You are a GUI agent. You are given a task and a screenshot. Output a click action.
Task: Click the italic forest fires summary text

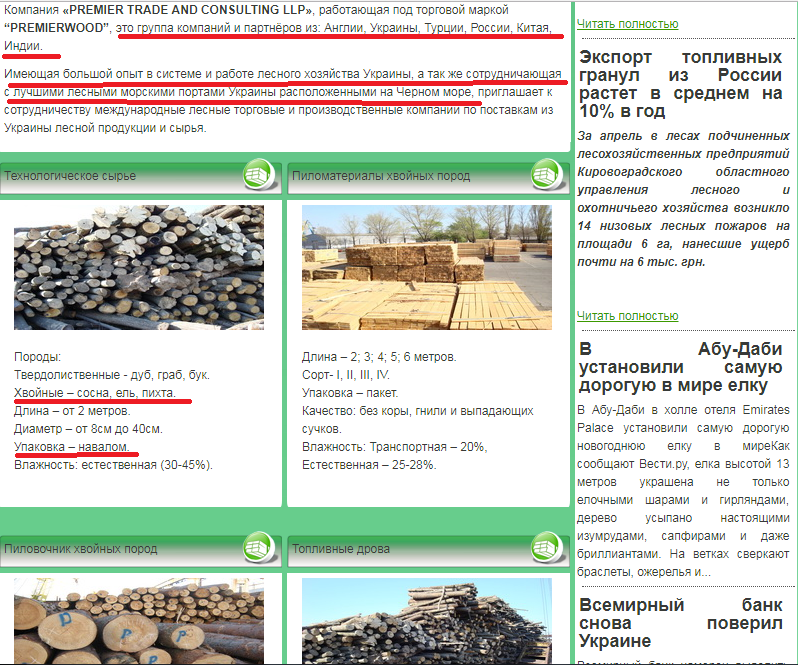(680, 200)
